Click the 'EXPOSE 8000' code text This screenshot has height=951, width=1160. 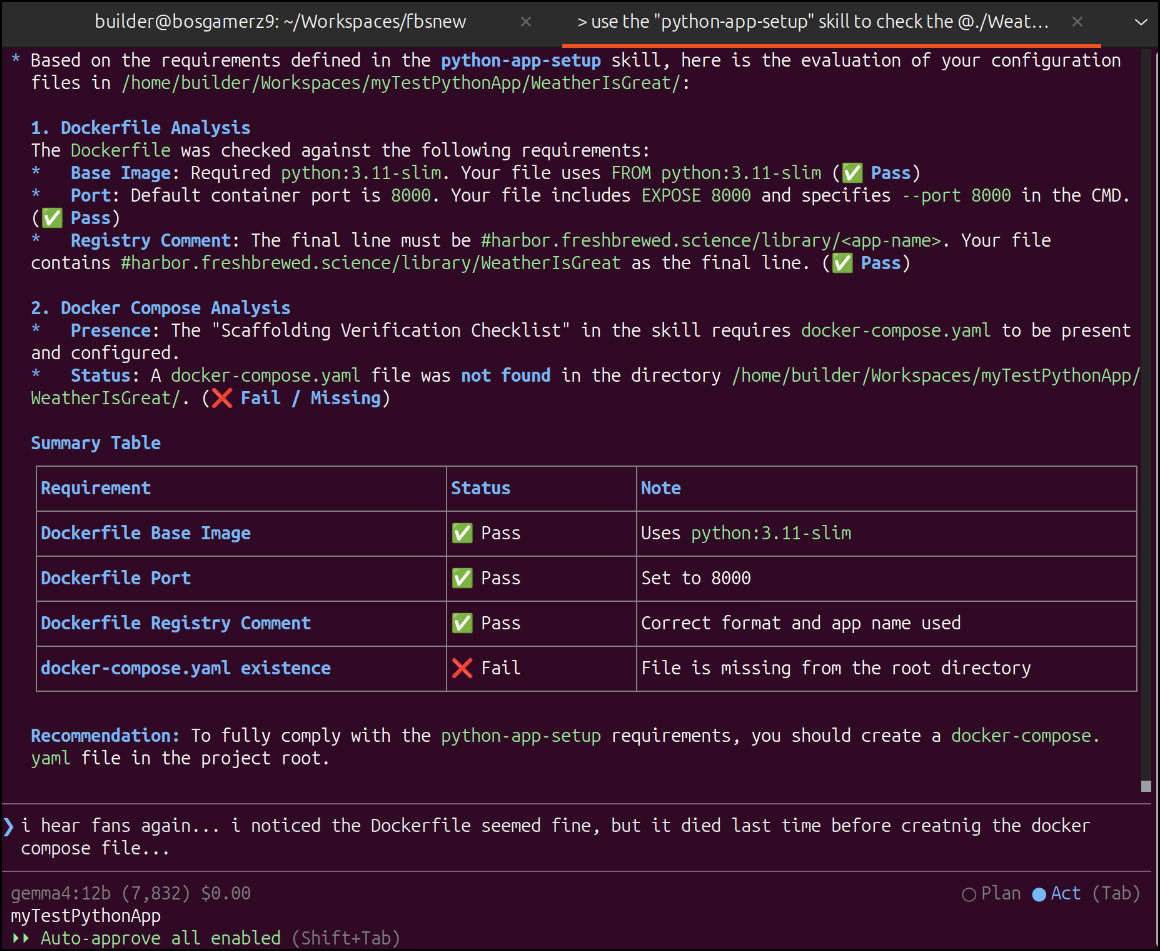tap(695, 195)
